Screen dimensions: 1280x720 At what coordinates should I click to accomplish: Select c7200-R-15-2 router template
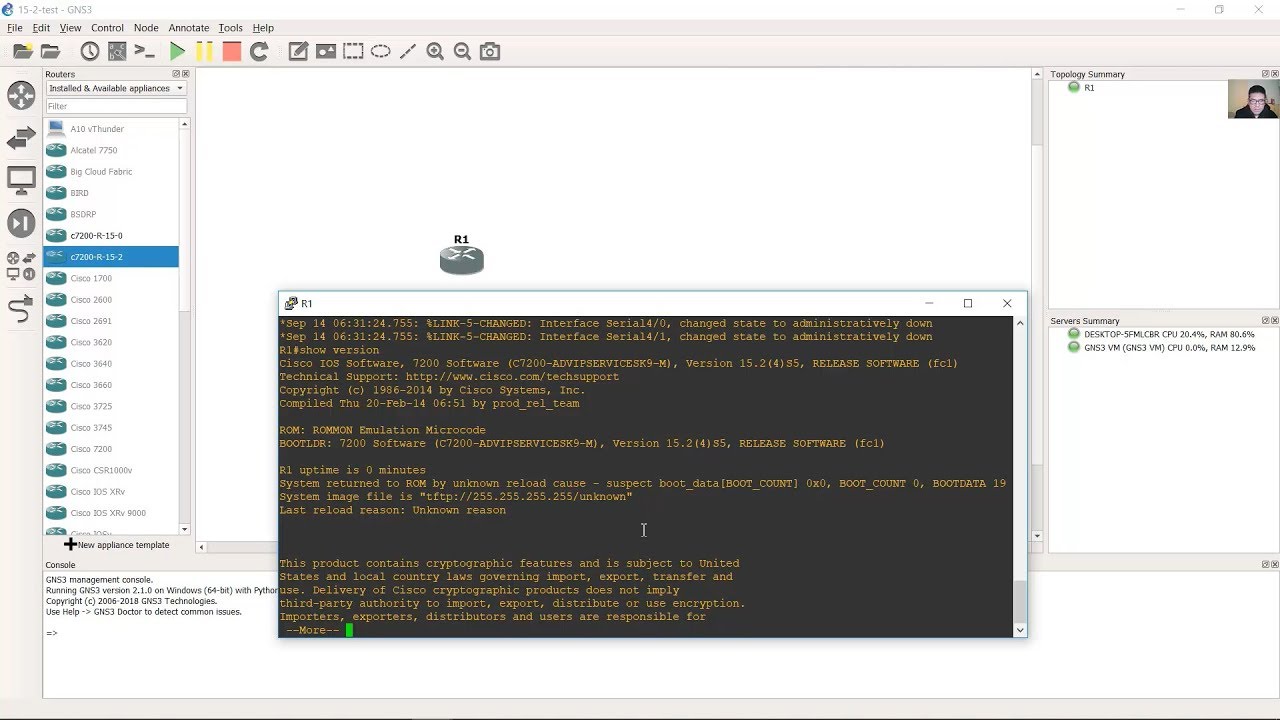tap(110, 257)
